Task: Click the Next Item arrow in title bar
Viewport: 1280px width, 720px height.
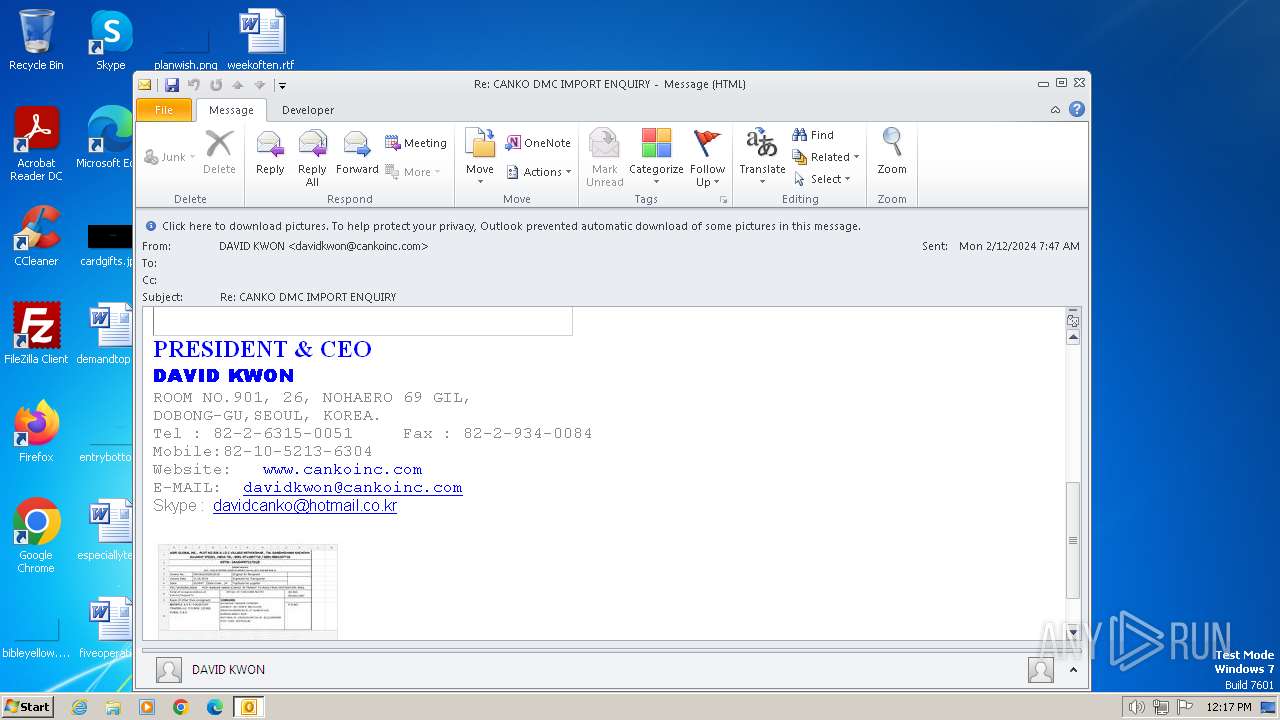Action: pos(260,85)
